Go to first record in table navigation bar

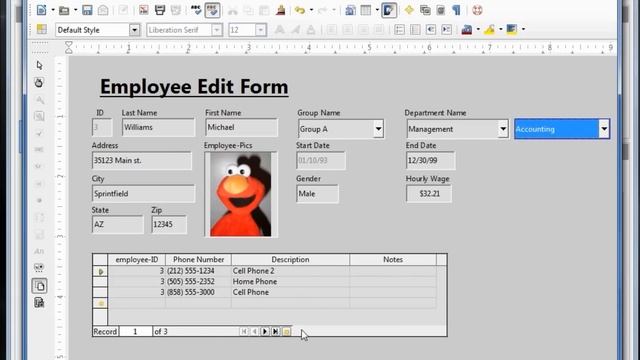(x=244, y=331)
